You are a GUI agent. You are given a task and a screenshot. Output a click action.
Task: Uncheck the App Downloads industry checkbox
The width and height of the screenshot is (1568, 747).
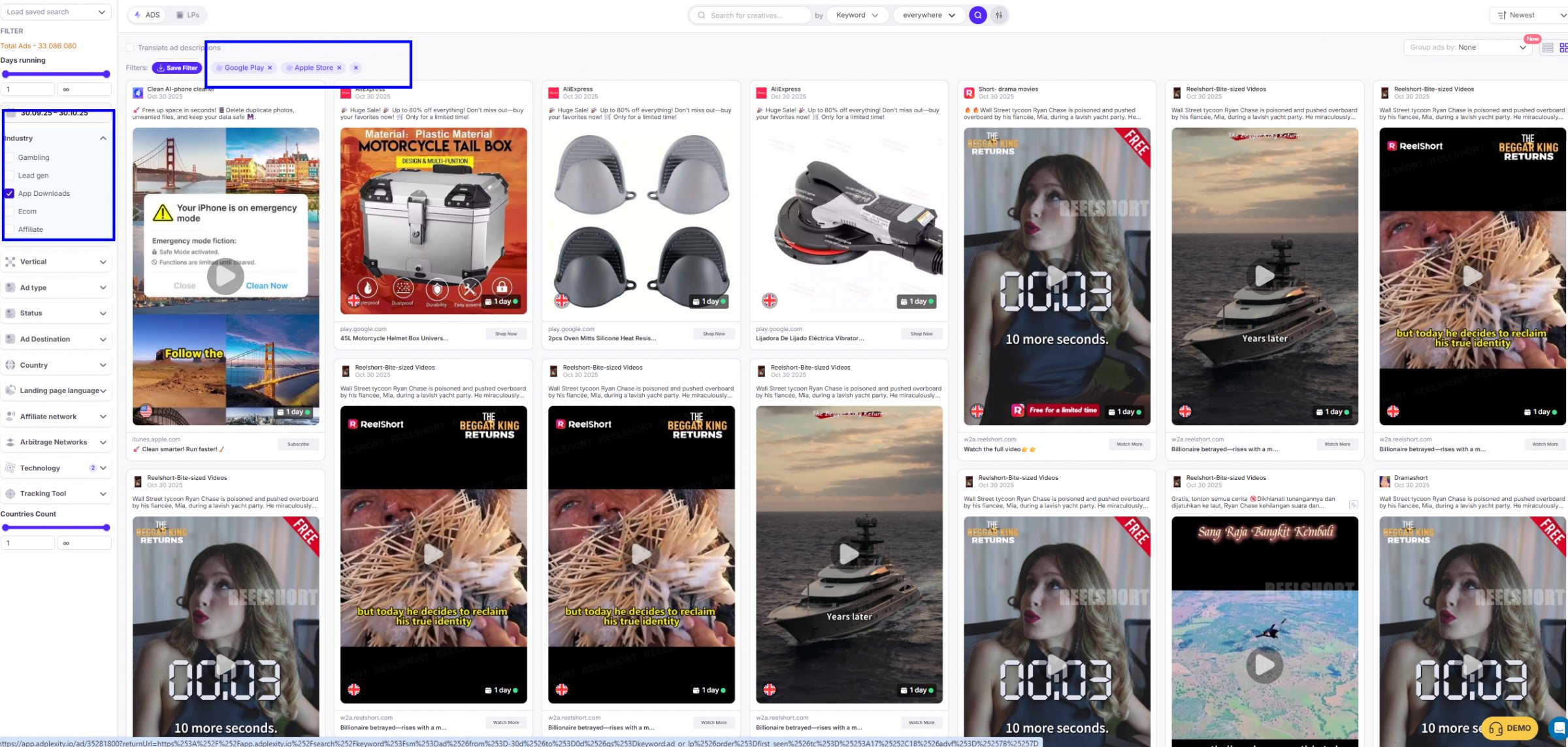pyautogui.click(x=10, y=193)
